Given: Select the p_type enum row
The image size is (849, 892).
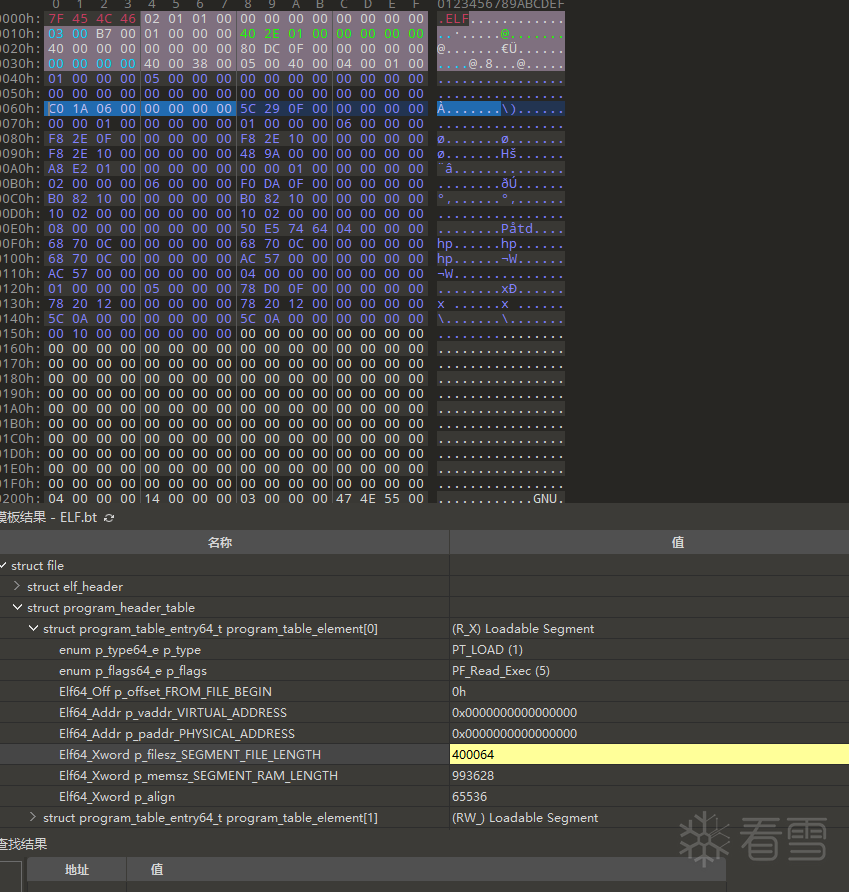Looking at the screenshot, I should point(424,650).
